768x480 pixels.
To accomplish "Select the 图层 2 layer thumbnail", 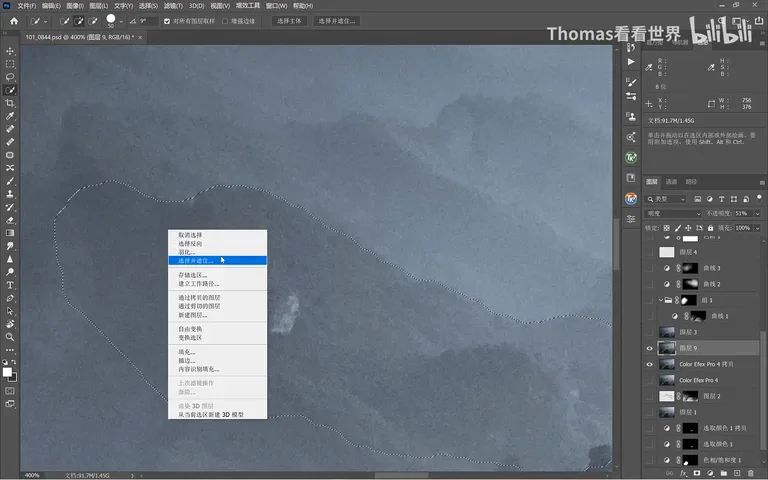I will click(667, 396).
